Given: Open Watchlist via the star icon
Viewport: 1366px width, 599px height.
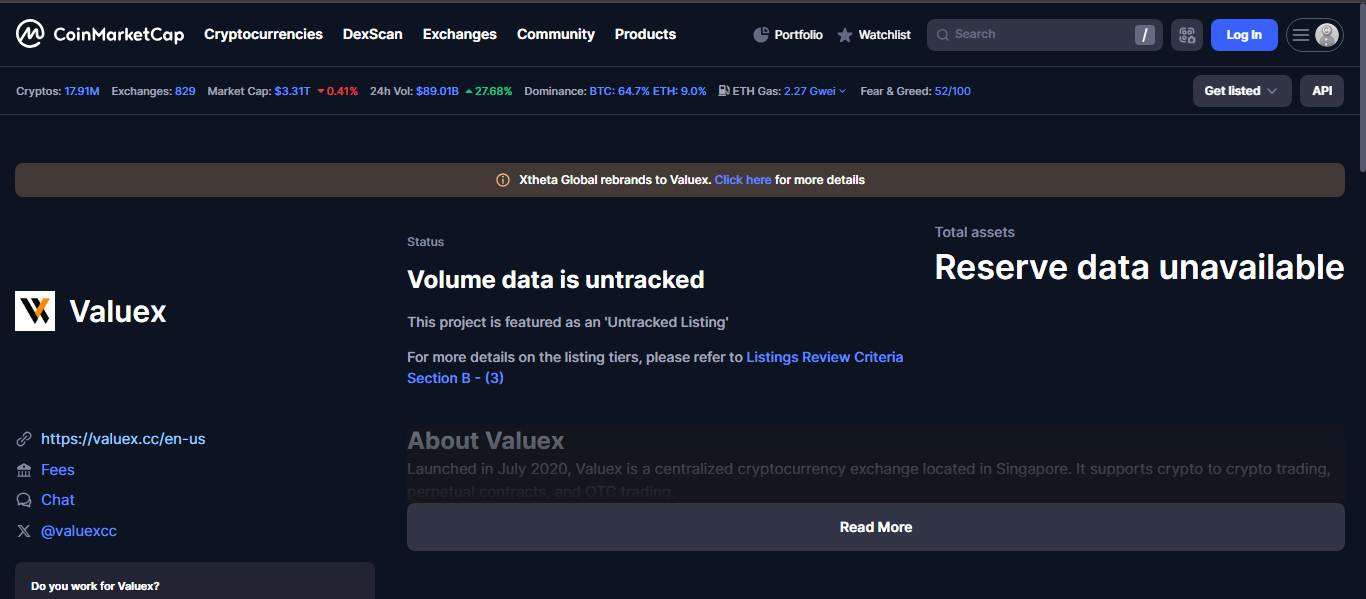Looking at the screenshot, I should click(843, 34).
